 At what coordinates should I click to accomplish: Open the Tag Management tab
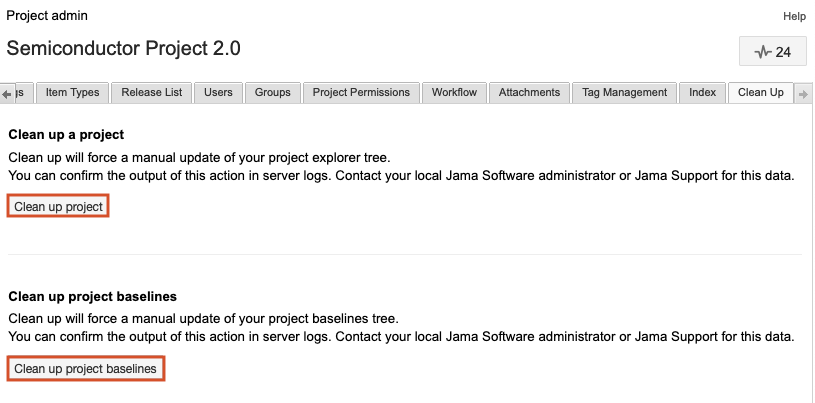(624, 92)
